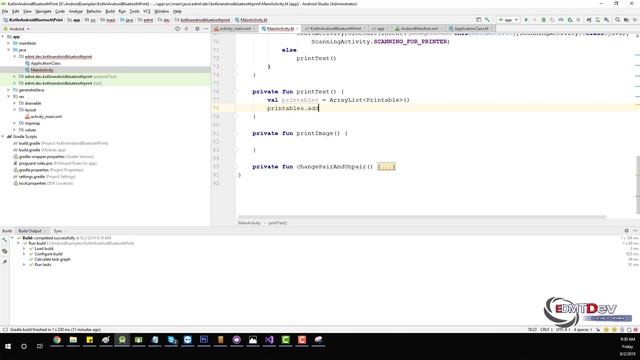640x360 pixels.
Task: Select local.properties file in tree
Action: [32, 183]
